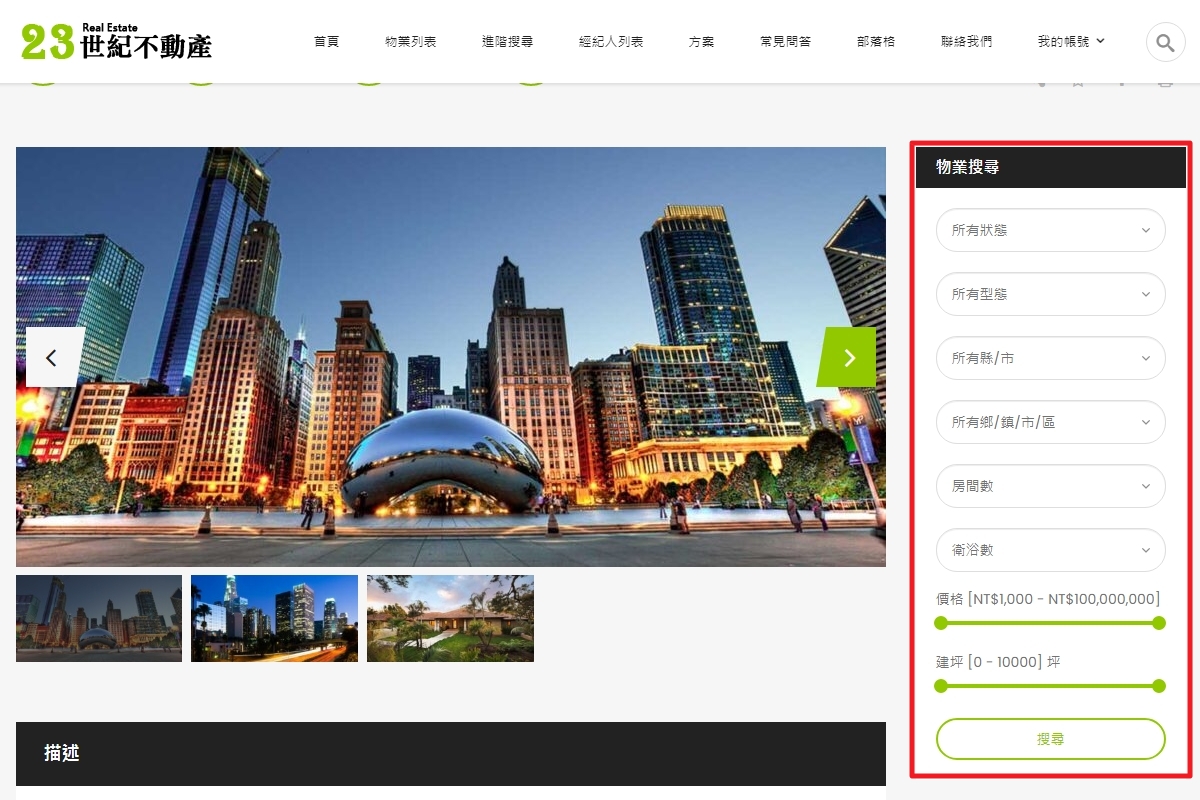Open the 物業列表 menu item
1200x800 pixels.
click(411, 42)
